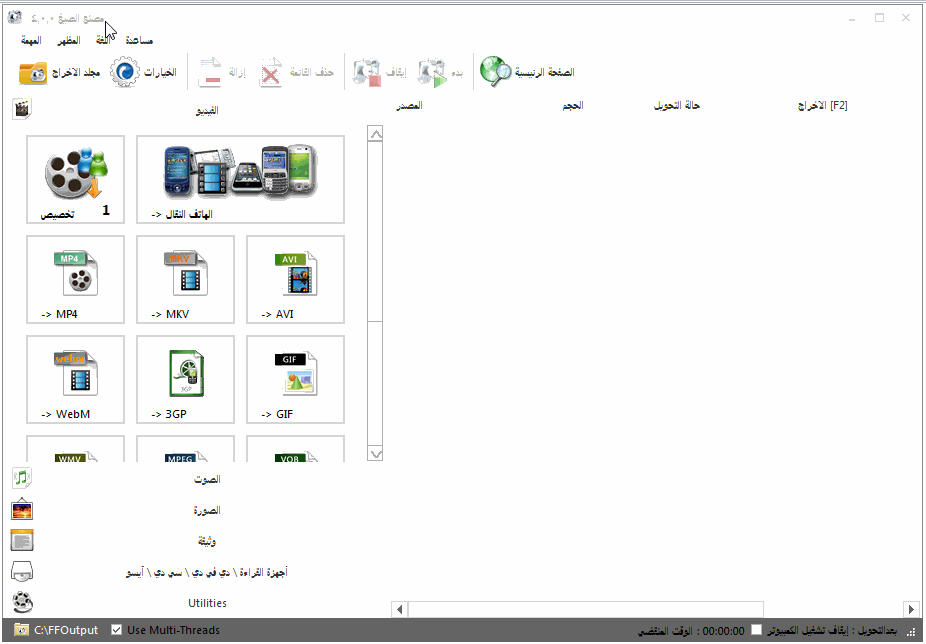Pick the GIF conversion icon
Image resolution: width=926 pixels, height=644 pixels.
295,379
